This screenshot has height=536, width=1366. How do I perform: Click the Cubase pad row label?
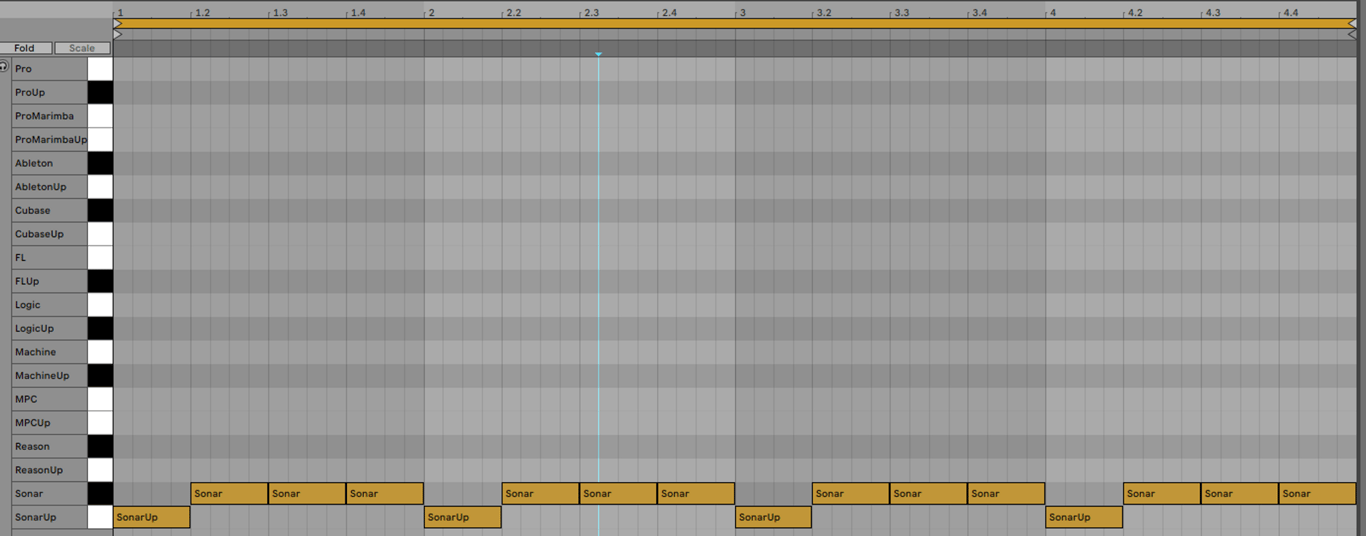(49, 210)
